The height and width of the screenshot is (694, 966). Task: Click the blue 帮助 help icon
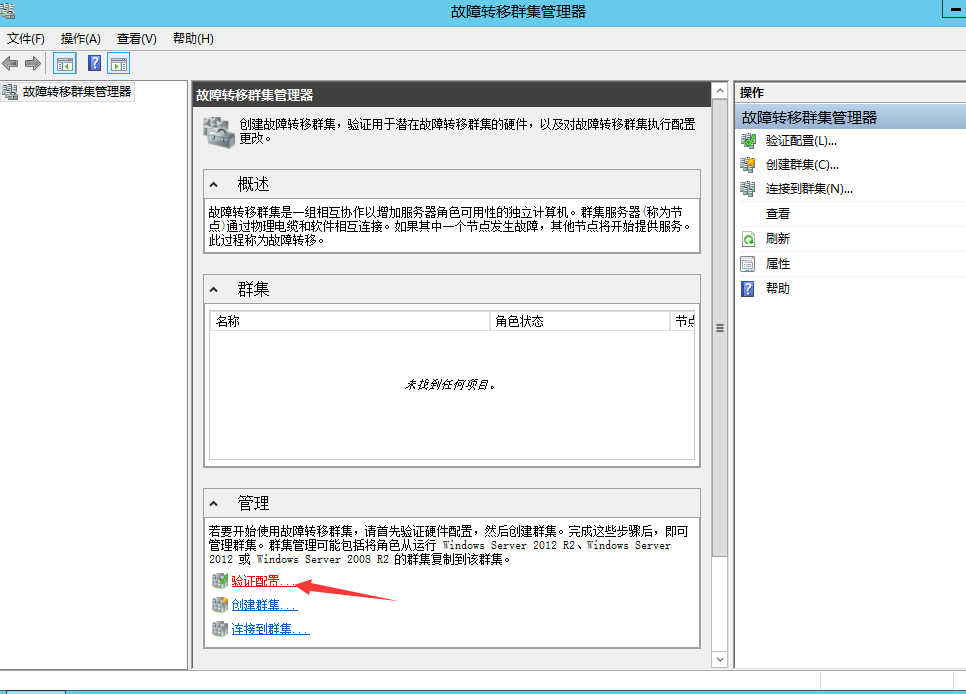748,288
